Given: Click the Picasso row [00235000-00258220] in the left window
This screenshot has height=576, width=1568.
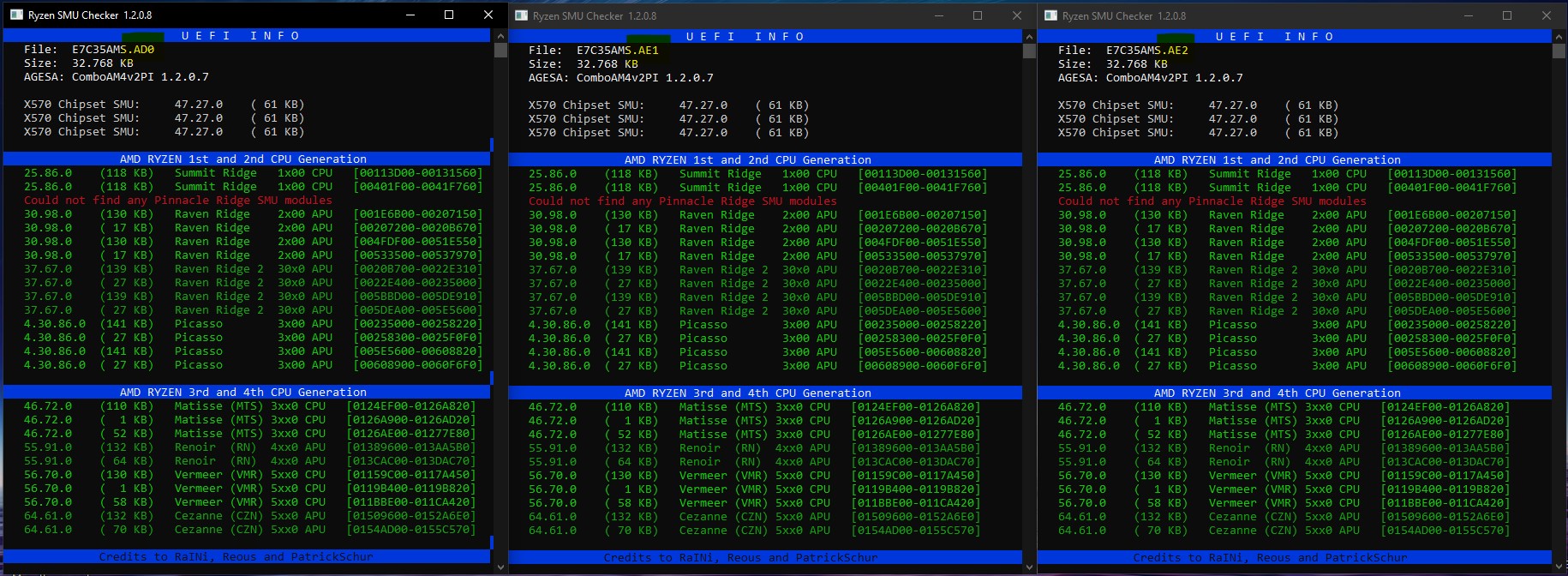Looking at the screenshot, I should pos(254,324).
